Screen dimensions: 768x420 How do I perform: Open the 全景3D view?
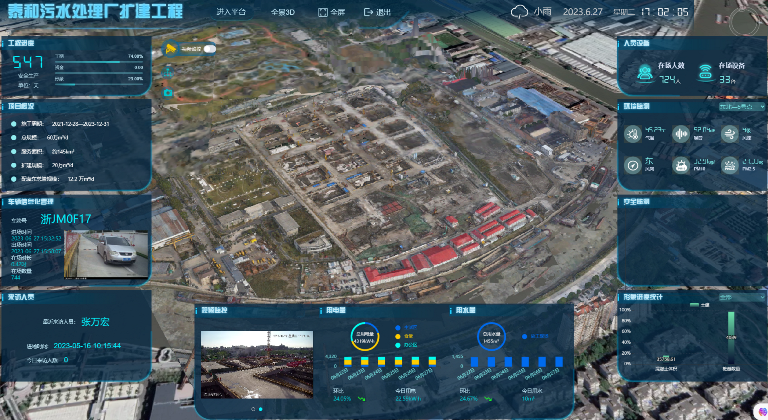pos(283,12)
